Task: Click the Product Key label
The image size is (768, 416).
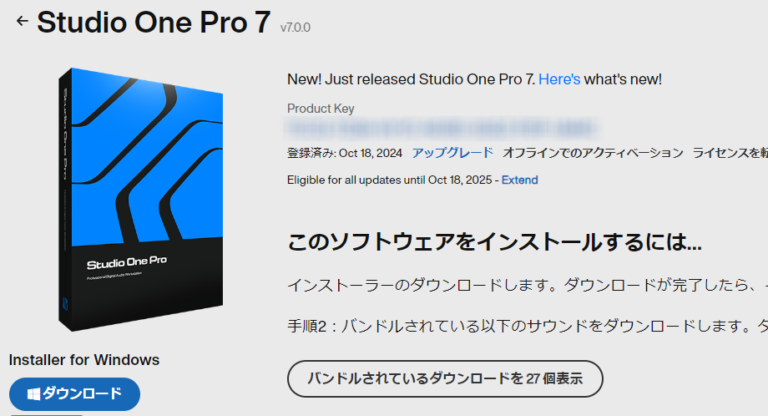Action: [320, 108]
